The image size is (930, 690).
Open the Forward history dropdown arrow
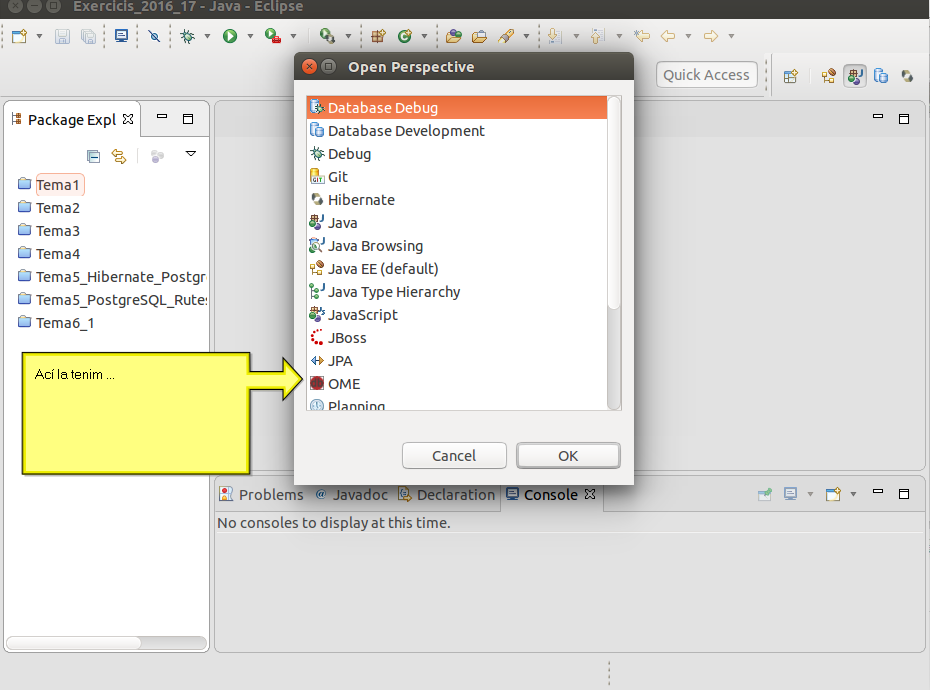(731, 36)
